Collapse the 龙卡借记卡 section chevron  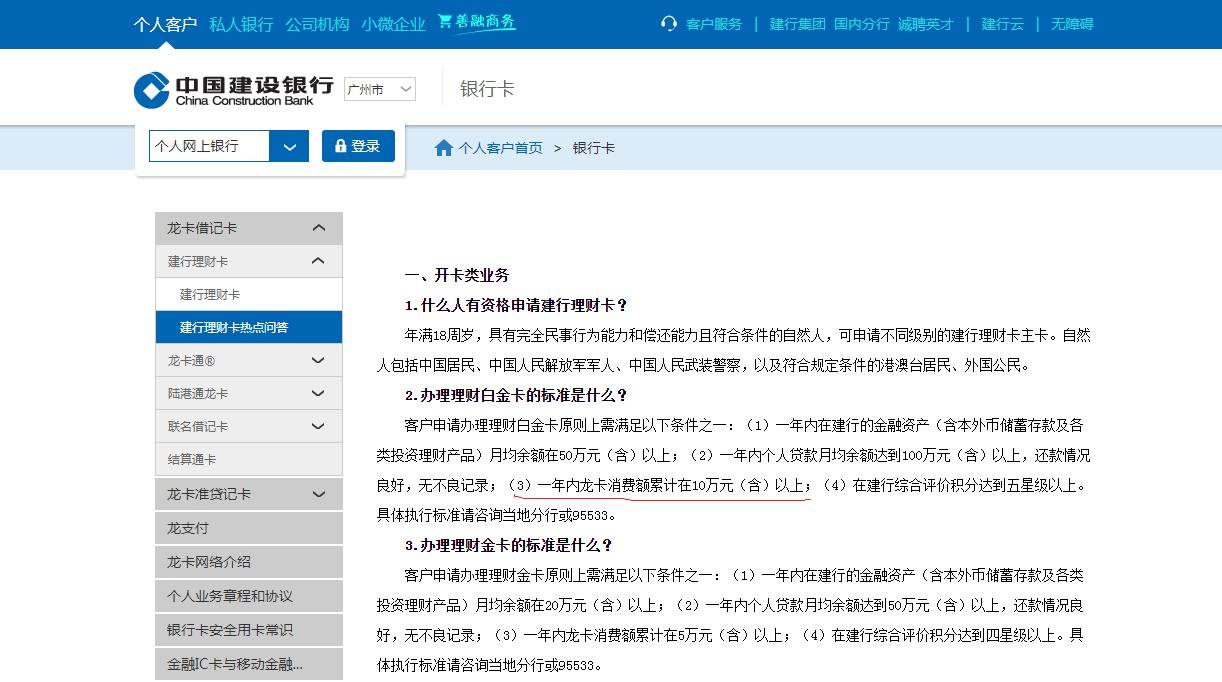(x=319, y=228)
